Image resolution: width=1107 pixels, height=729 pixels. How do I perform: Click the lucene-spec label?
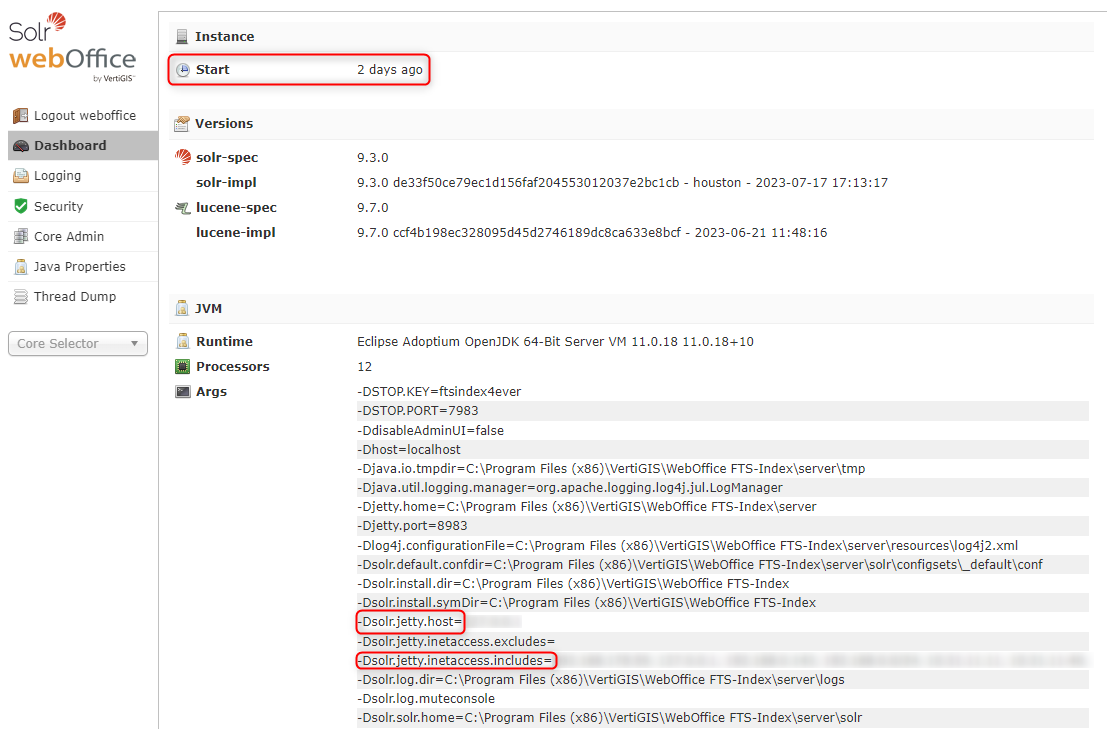point(237,207)
